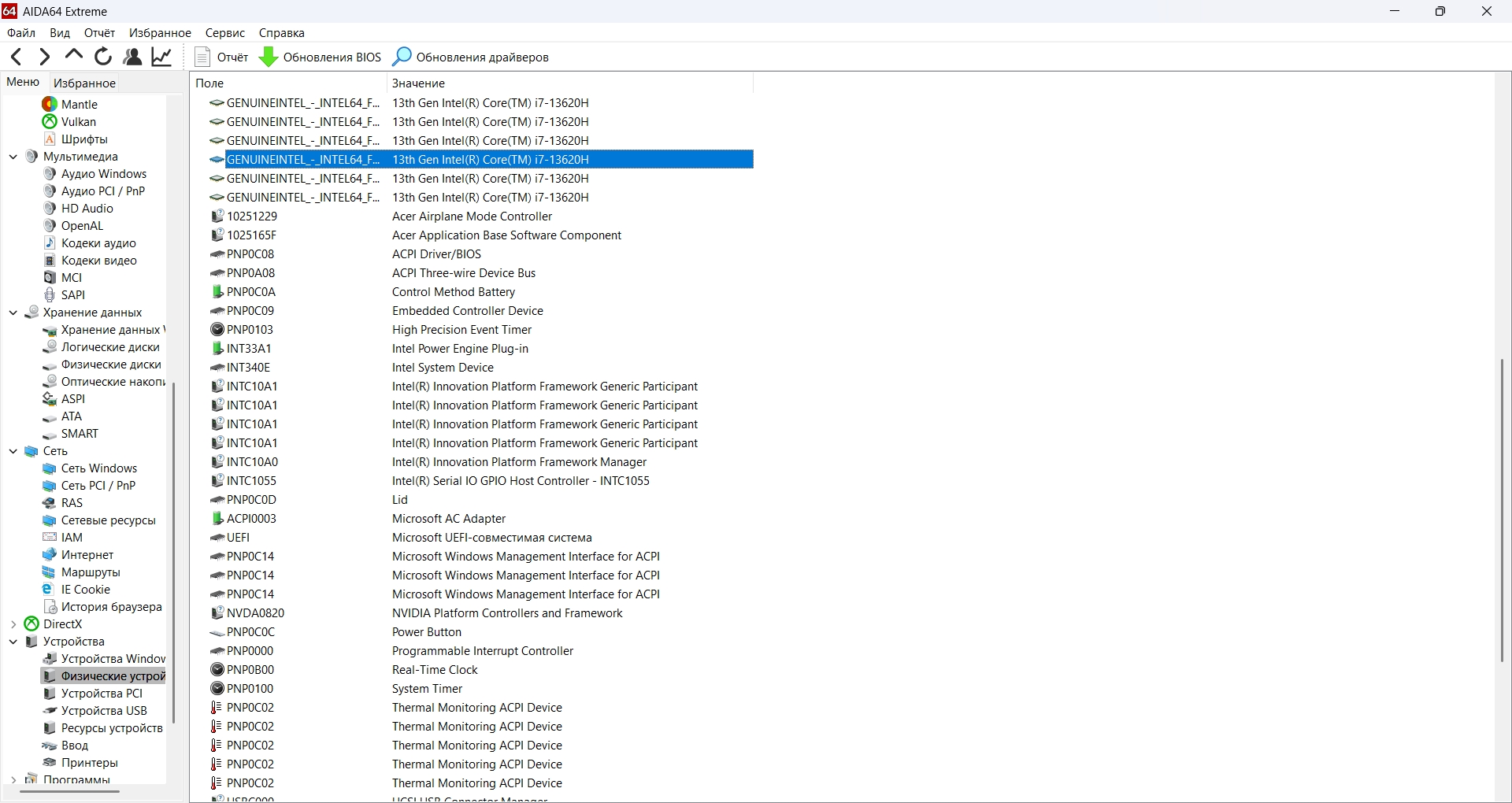Open Устройства PCI tree item
The image size is (1512, 803).
(93, 694)
